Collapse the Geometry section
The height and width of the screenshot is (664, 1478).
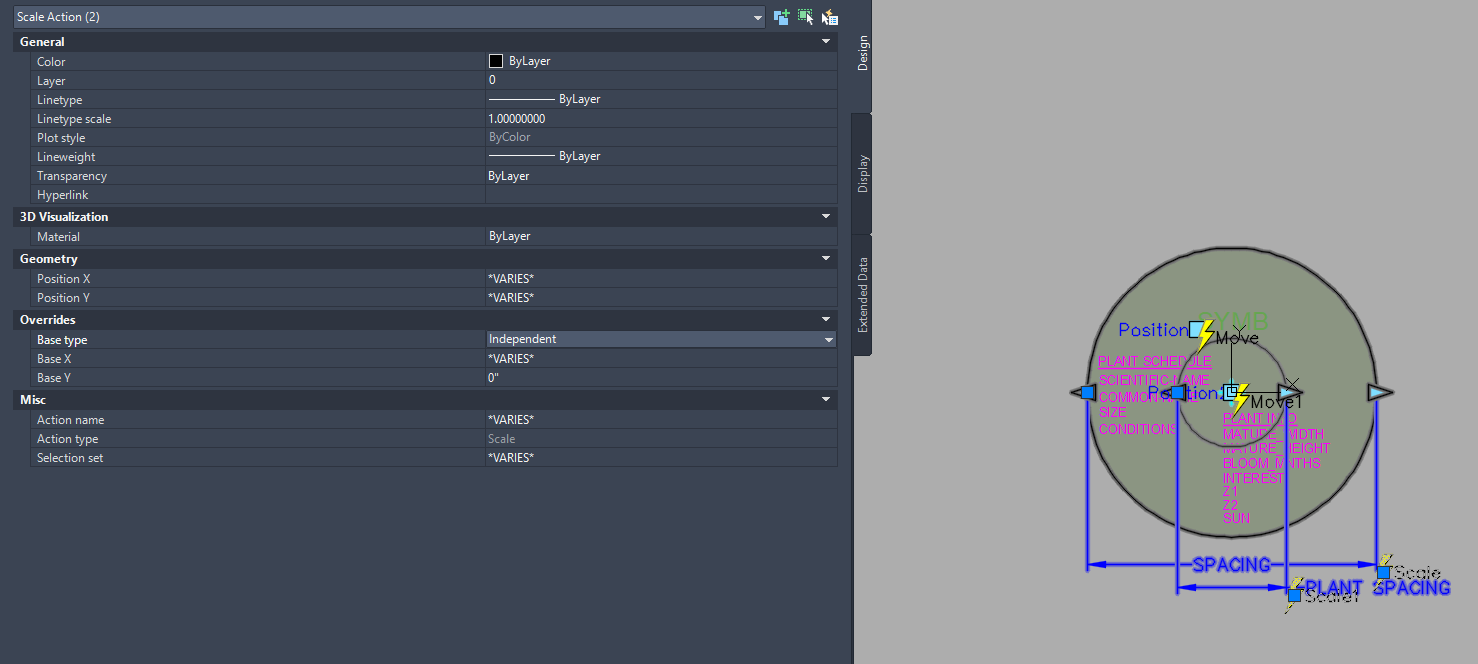(x=826, y=258)
